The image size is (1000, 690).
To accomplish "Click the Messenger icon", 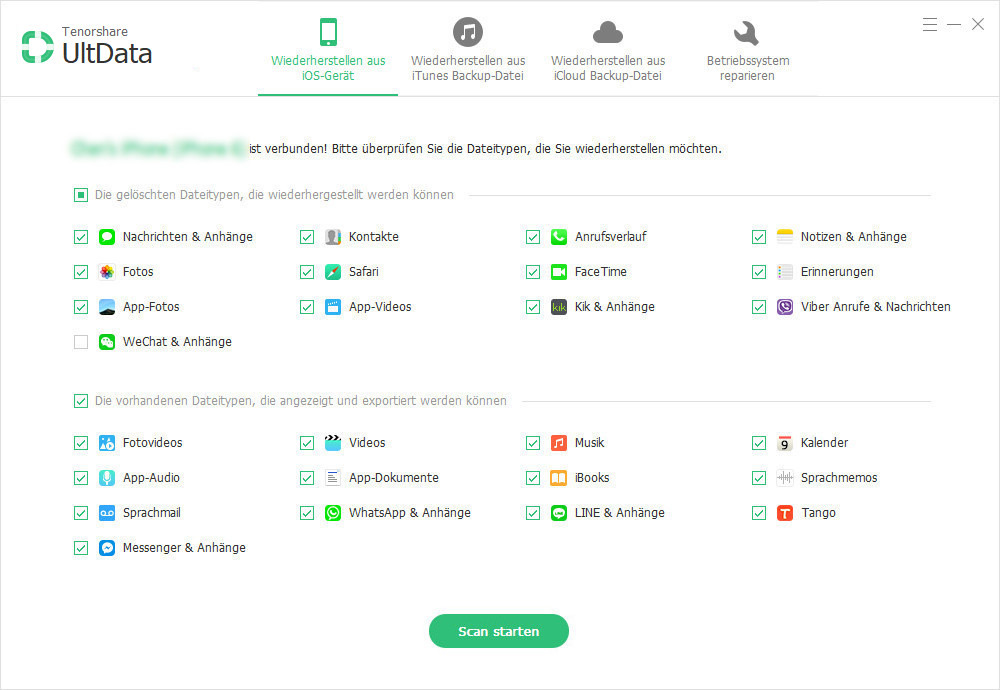I will pyautogui.click(x=107, y=548).
